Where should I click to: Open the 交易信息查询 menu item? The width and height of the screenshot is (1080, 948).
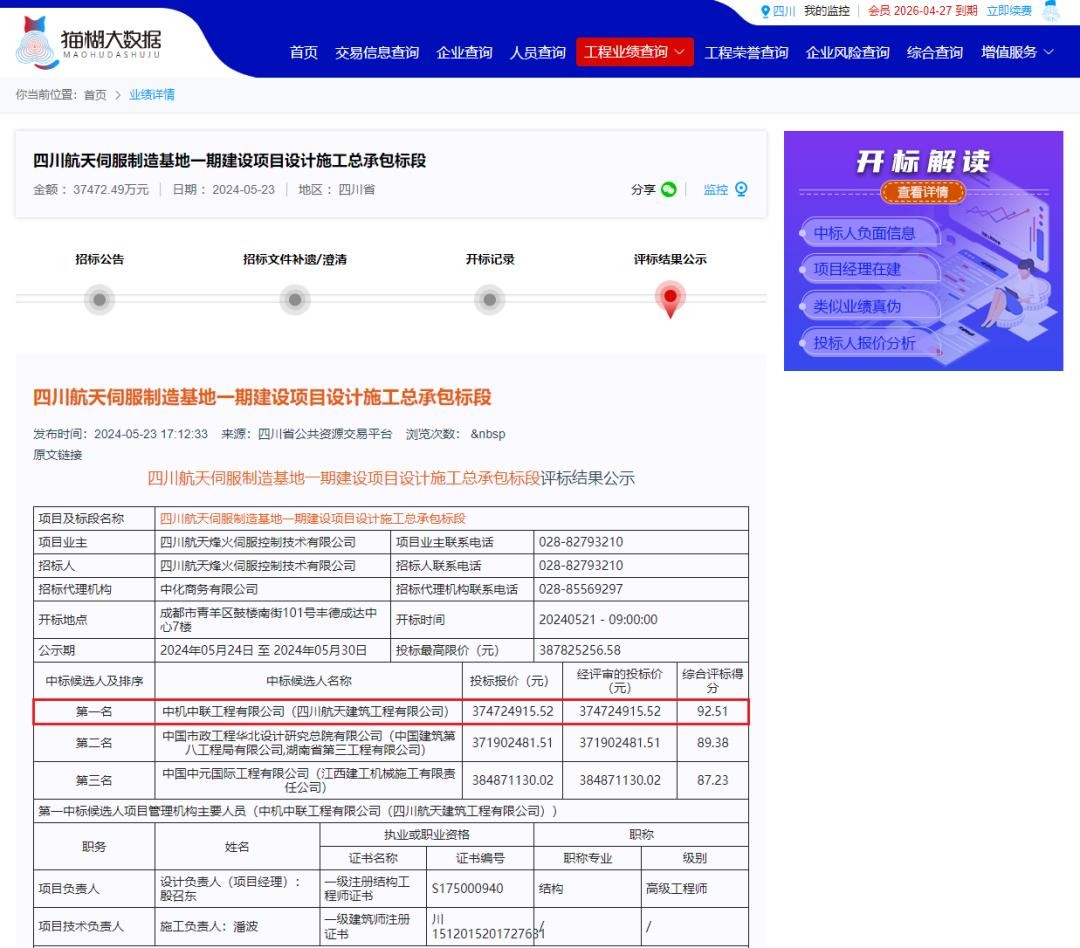(x=376, y=52)
